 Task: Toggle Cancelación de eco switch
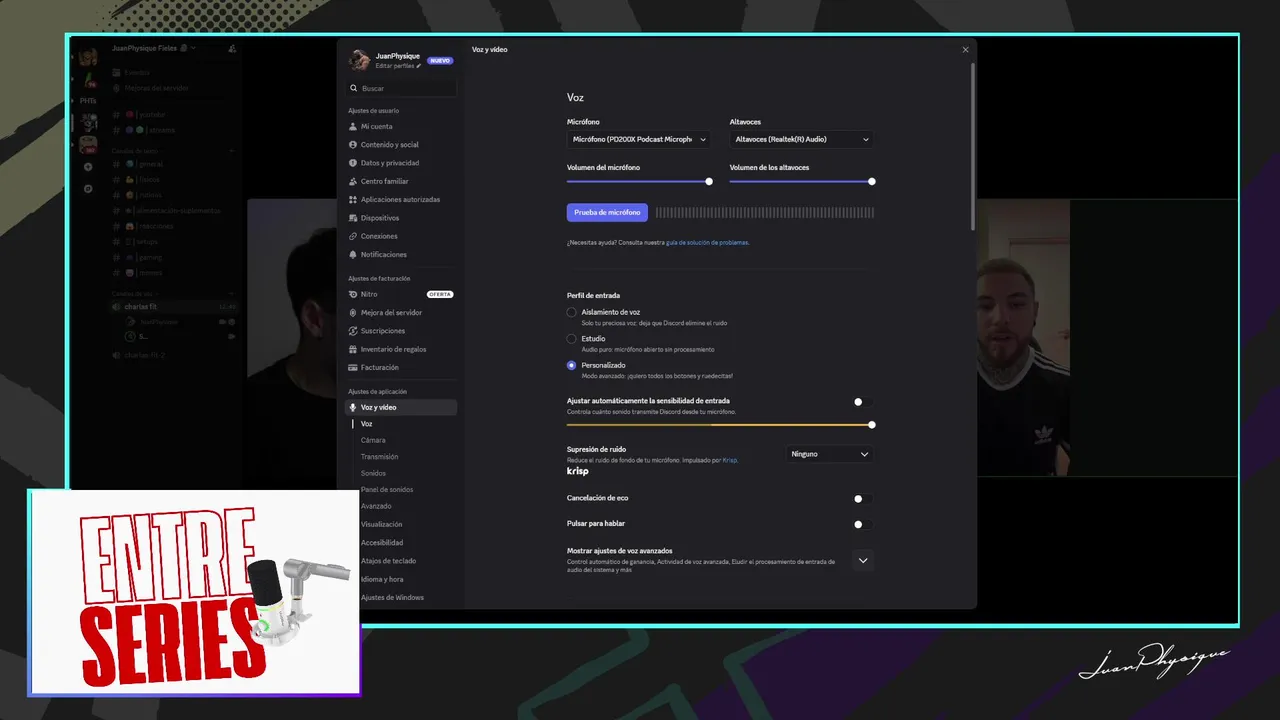point(862,498)
